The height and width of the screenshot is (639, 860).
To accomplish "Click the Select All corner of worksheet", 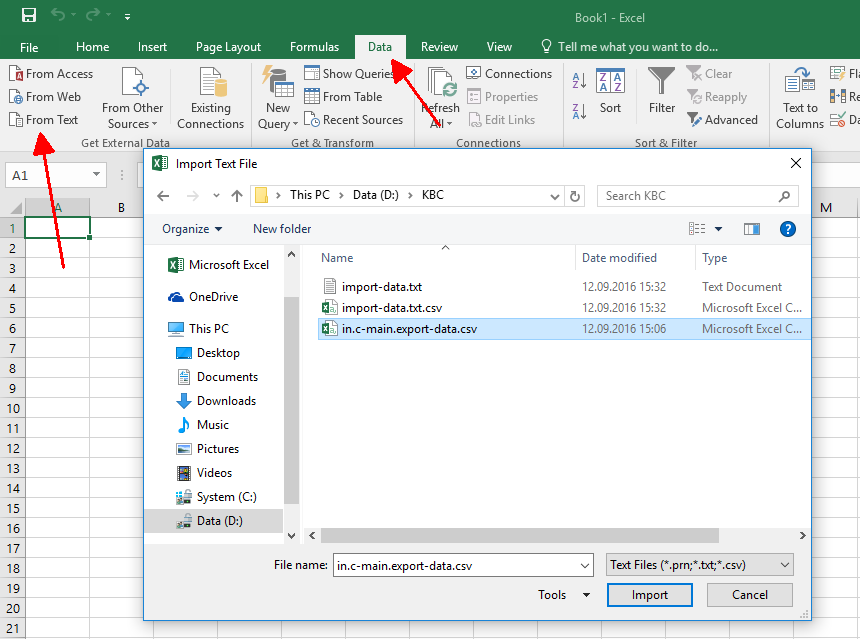I will (x=15, y=208).
